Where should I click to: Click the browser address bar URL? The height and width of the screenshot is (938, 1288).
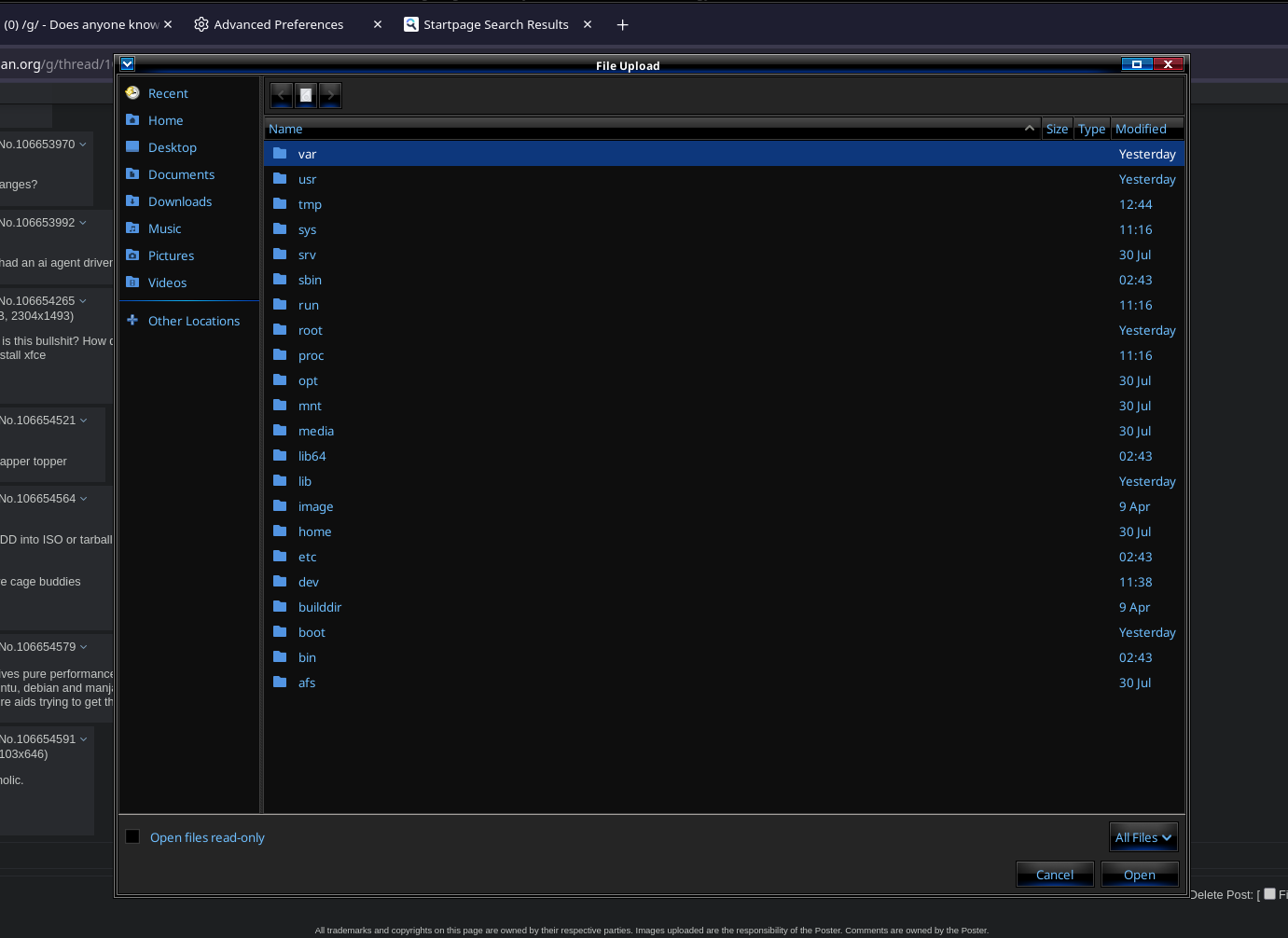pyautogui.click(x=56, y=64)
